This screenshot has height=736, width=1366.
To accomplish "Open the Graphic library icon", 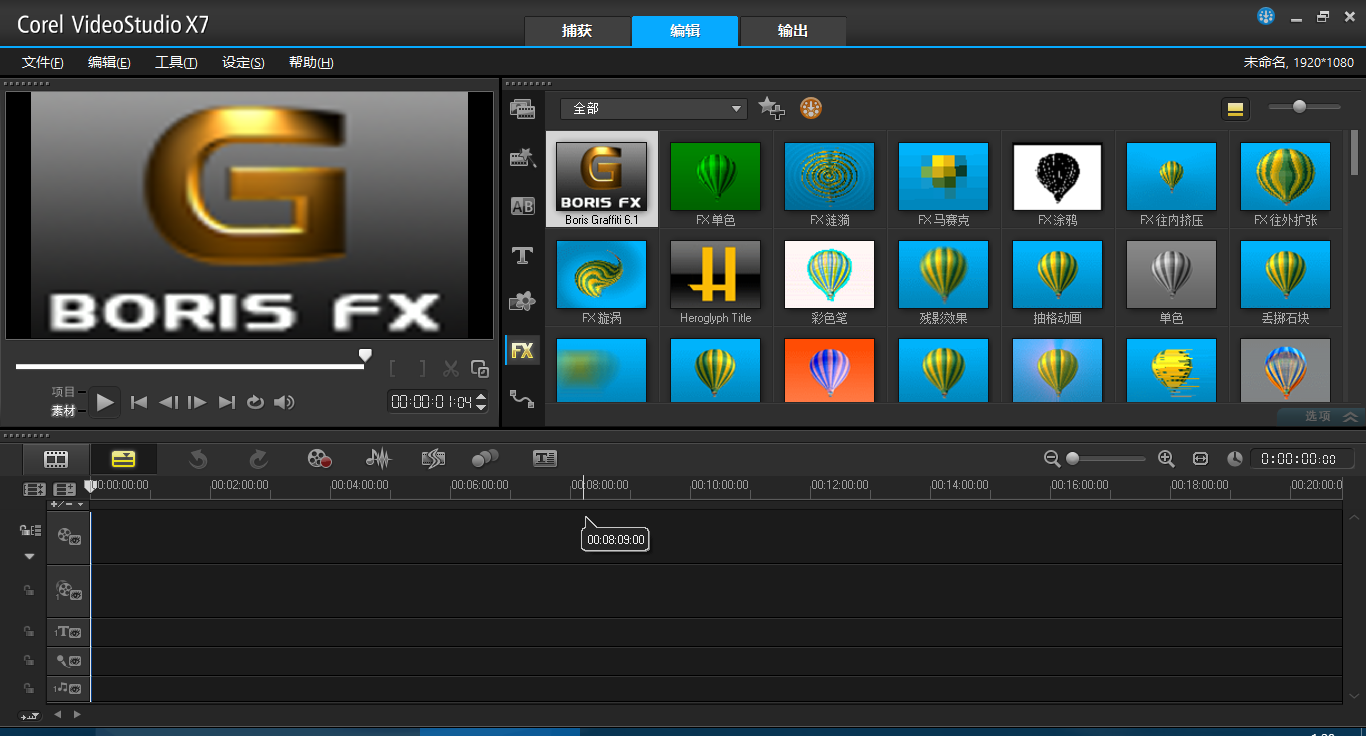I will pos(522,301).
